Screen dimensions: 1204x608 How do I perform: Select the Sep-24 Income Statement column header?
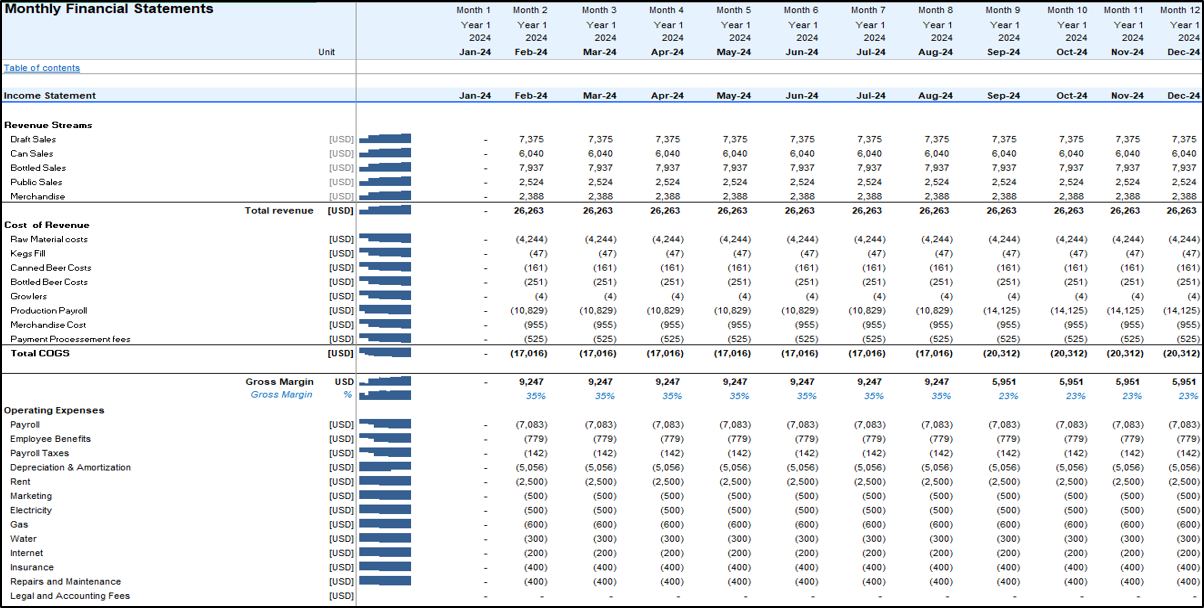click(1003, 96)
